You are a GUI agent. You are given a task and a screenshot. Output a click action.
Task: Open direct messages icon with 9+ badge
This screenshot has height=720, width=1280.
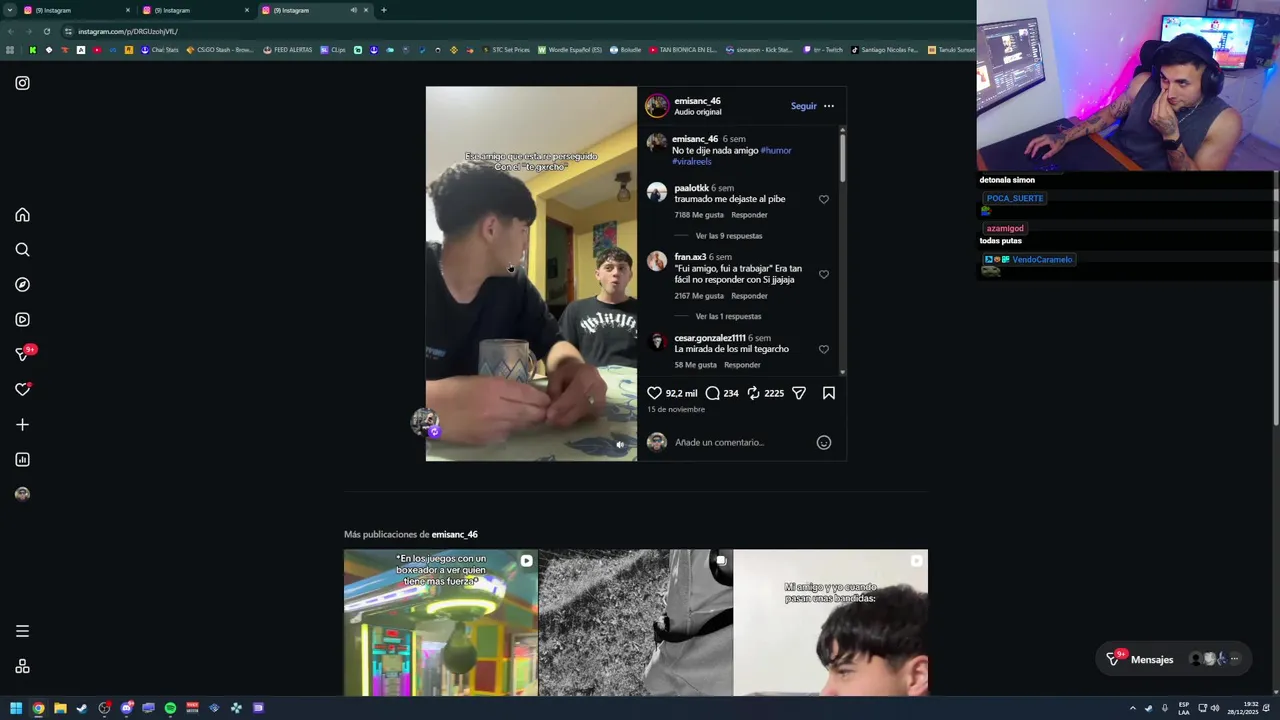tap(23, 354)
